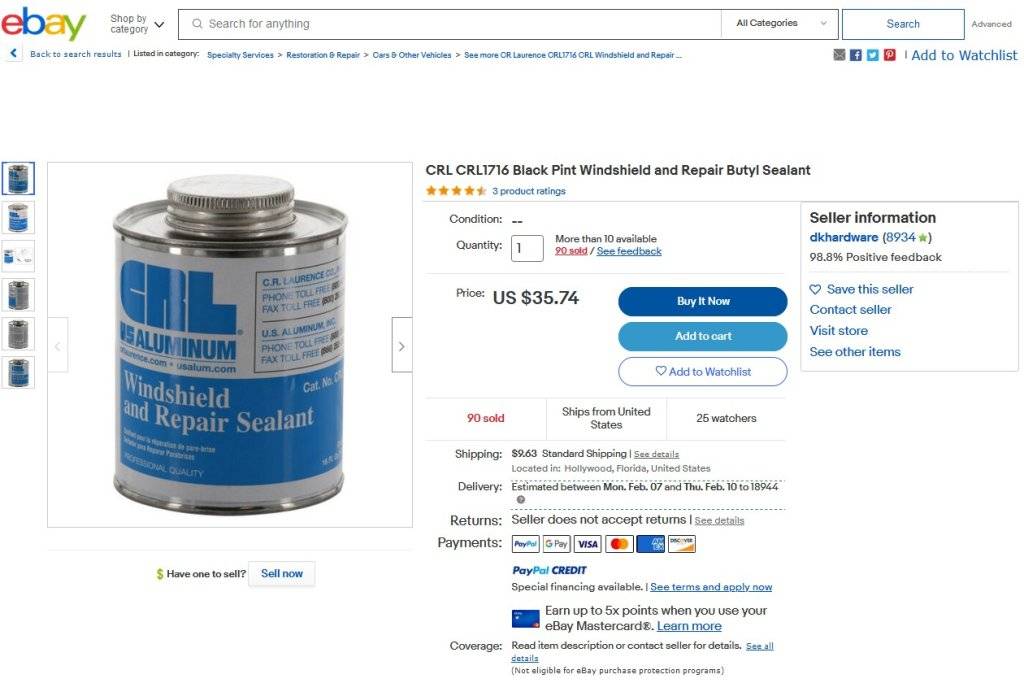Select the second product thumbnail
1024x683 pixels.
[x=18, y=217]
